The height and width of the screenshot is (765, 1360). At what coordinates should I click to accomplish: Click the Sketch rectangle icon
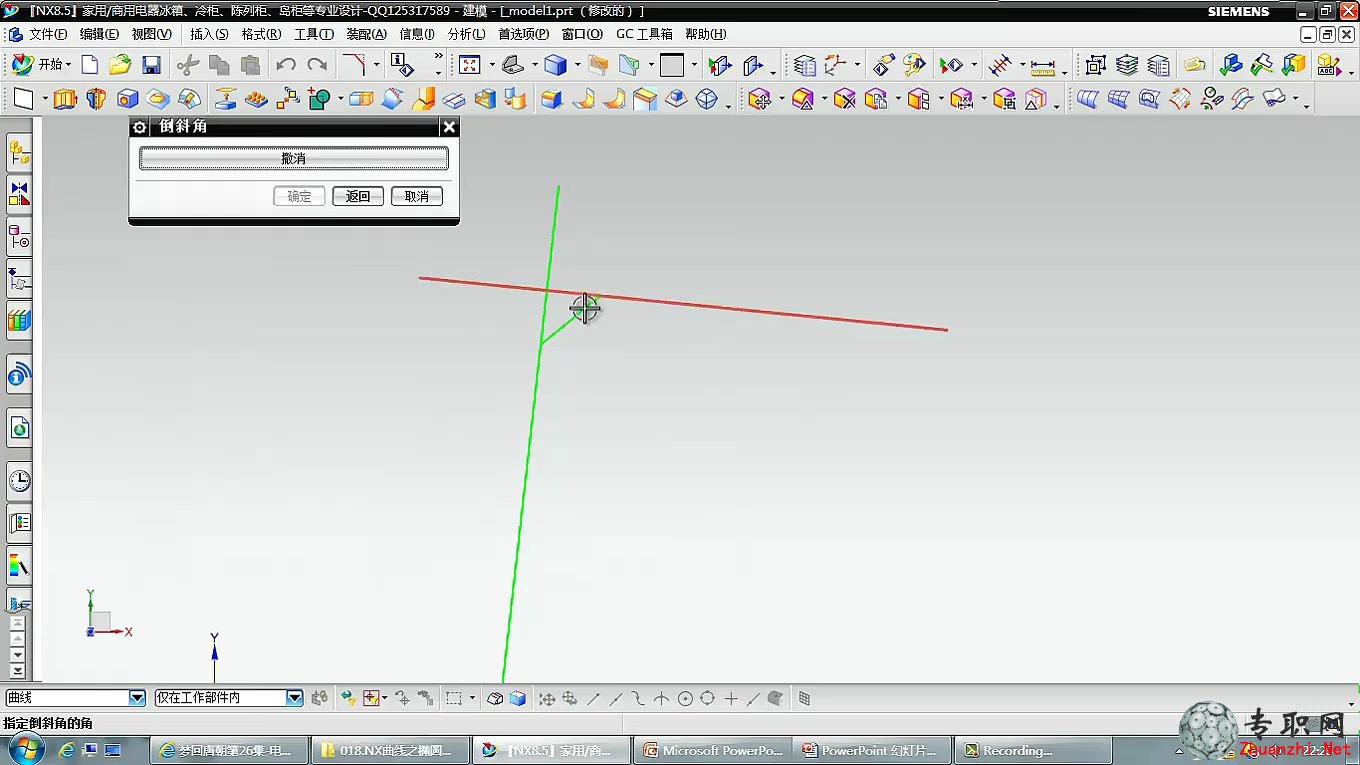24,99
